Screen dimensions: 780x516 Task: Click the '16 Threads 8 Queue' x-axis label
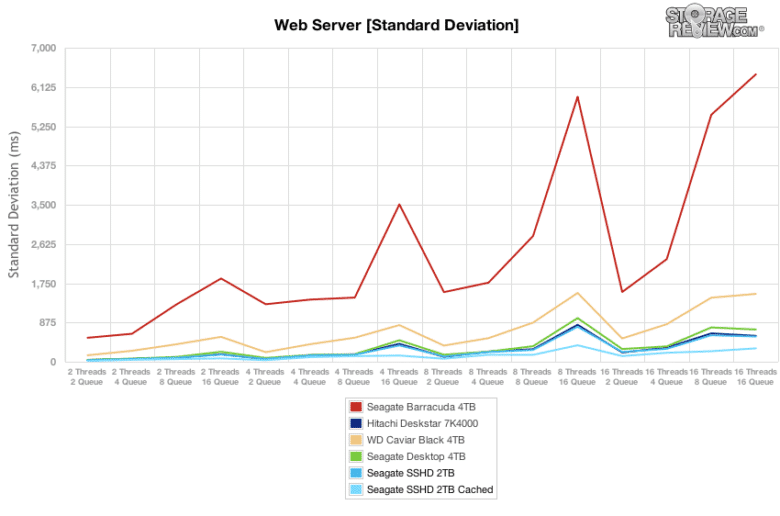711,377
